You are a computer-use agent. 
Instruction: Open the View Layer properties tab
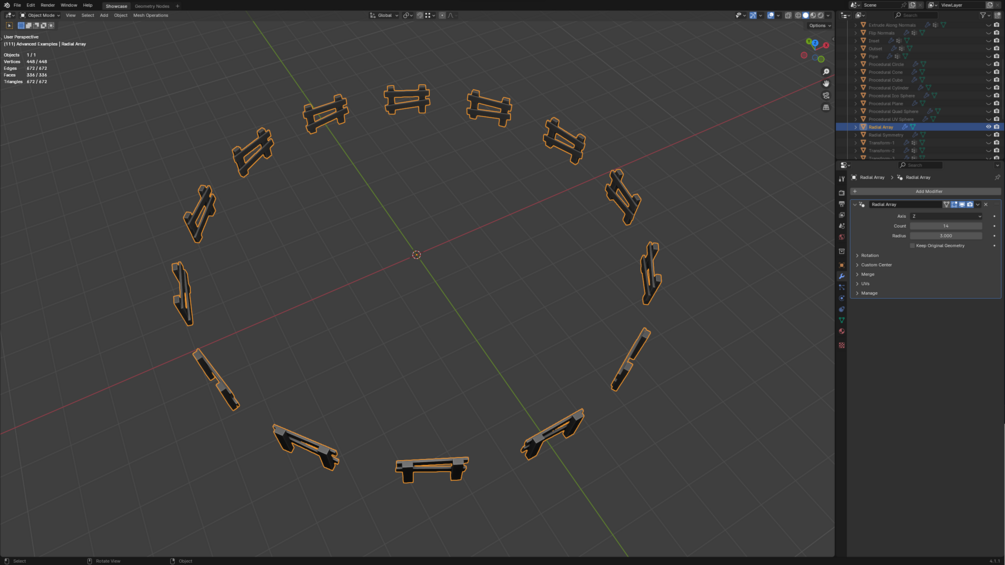[x=842, y=215]
